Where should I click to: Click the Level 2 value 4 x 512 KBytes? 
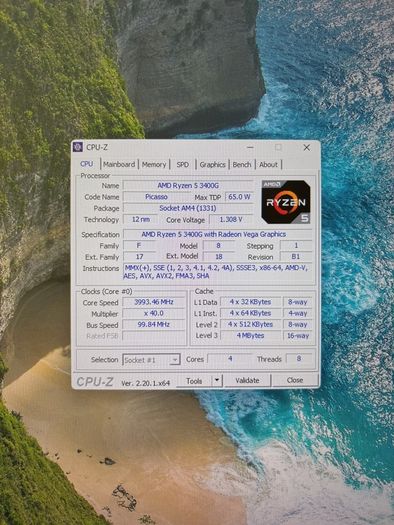pos(250,324)
